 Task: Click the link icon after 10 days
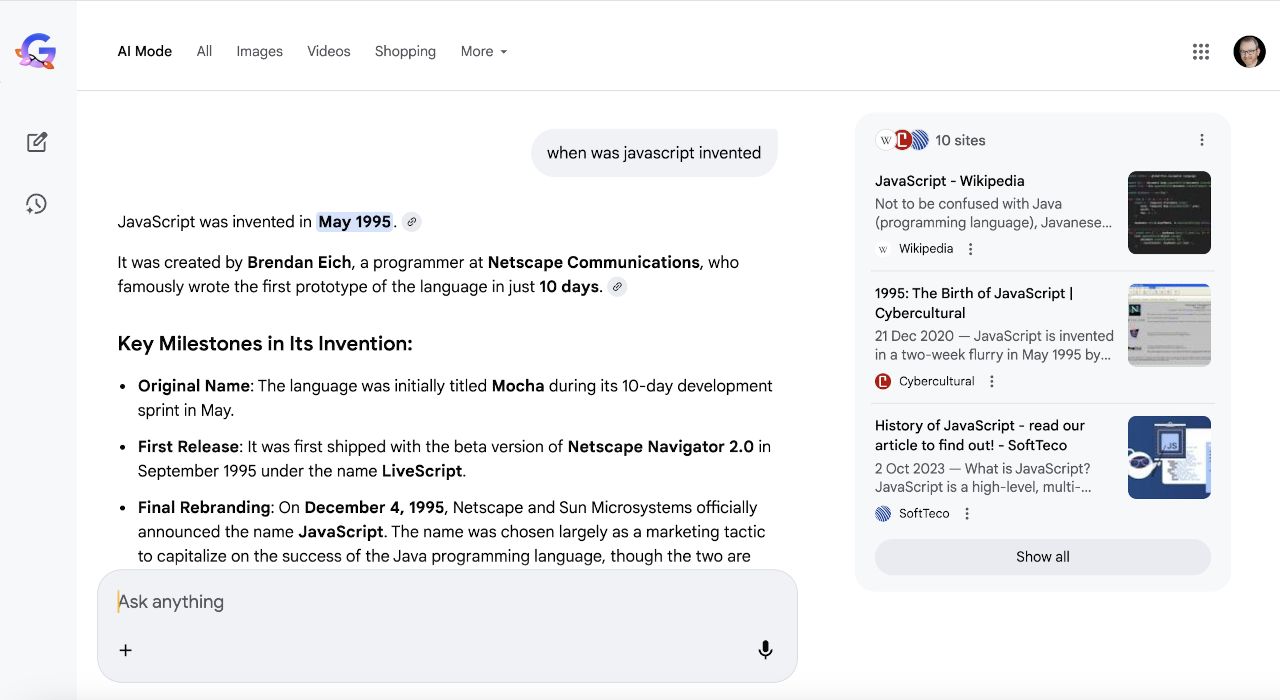pos(617,287)
